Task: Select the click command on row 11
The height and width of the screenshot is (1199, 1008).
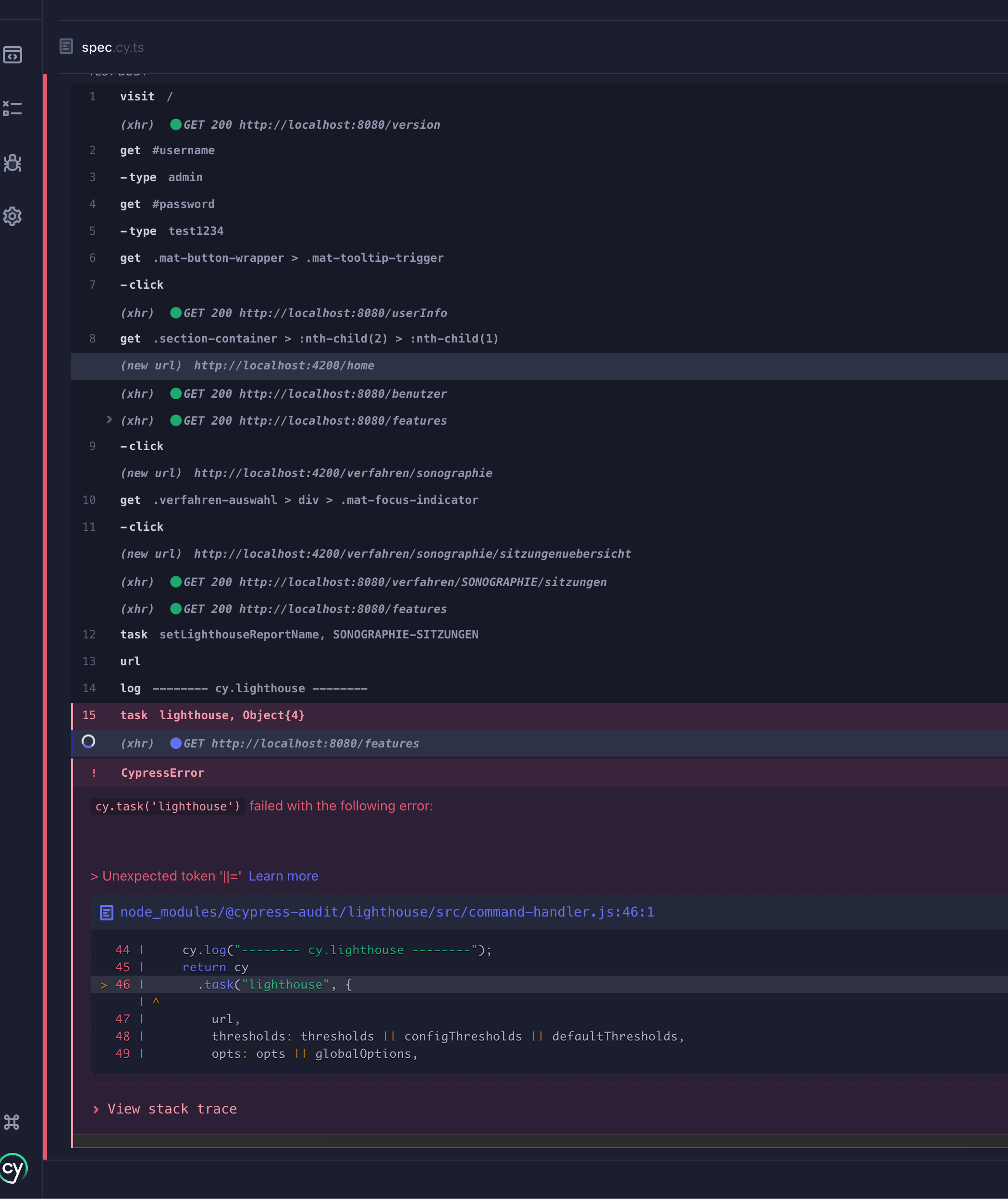Action: 540,526
